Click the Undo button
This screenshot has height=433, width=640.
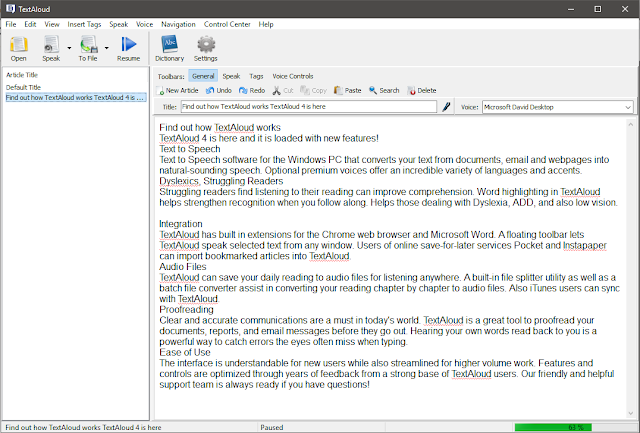tap(219, 90)
